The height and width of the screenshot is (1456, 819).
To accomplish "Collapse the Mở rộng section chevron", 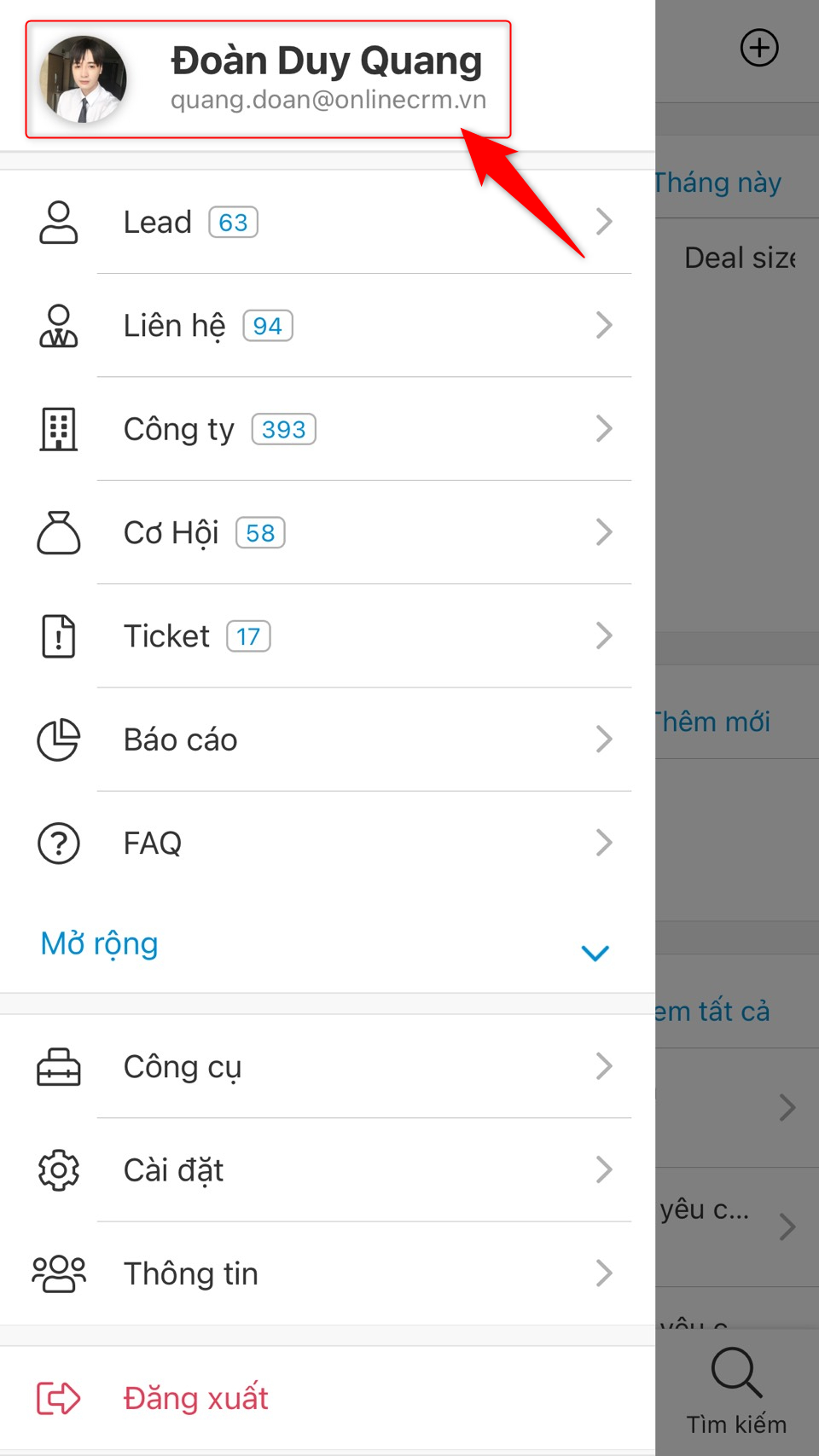I will click(x=595, y=953).
